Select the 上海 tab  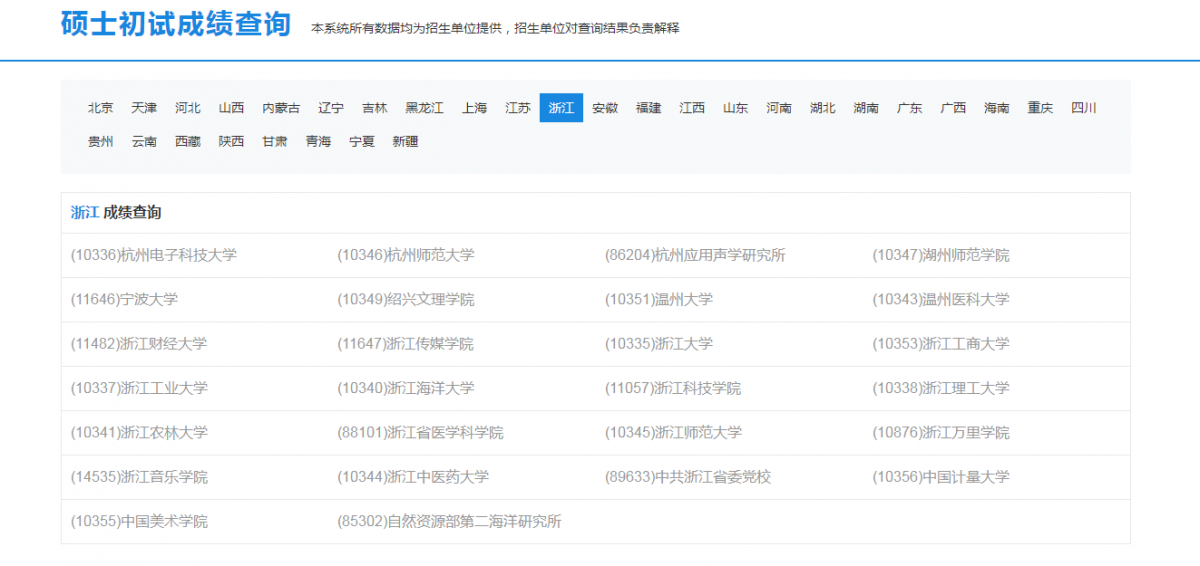click(474, 108)
